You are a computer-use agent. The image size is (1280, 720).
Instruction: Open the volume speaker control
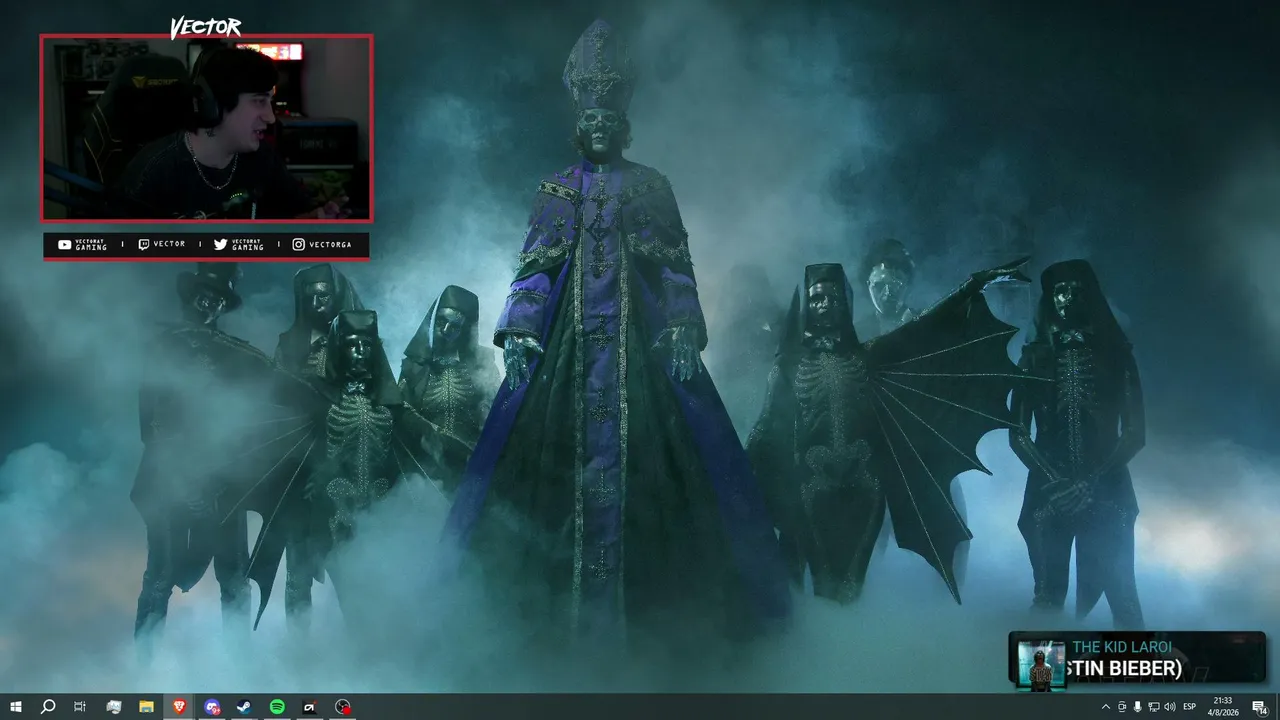(1170, 707)
